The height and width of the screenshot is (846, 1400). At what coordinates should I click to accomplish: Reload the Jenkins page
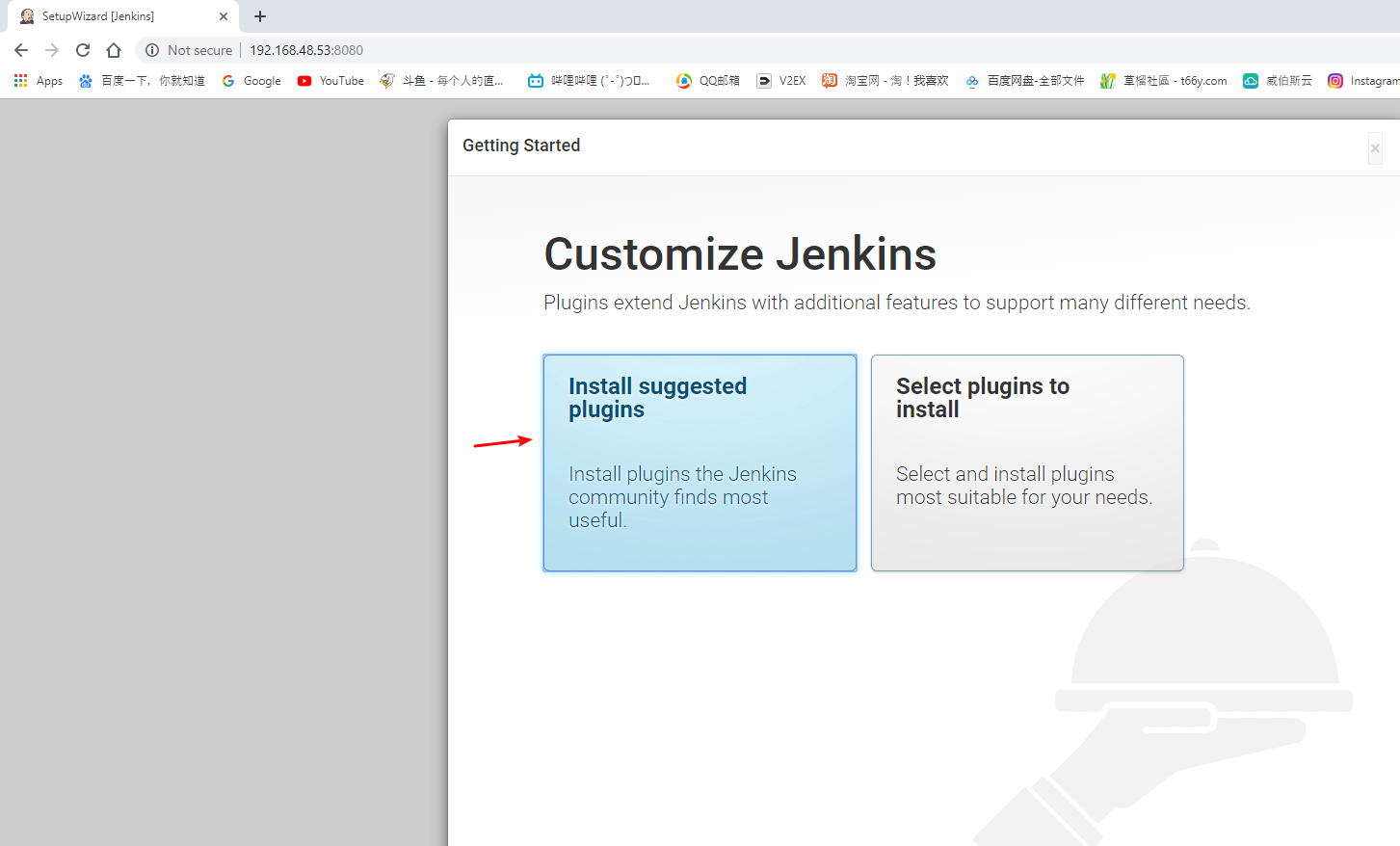click(x=83, y=50)
